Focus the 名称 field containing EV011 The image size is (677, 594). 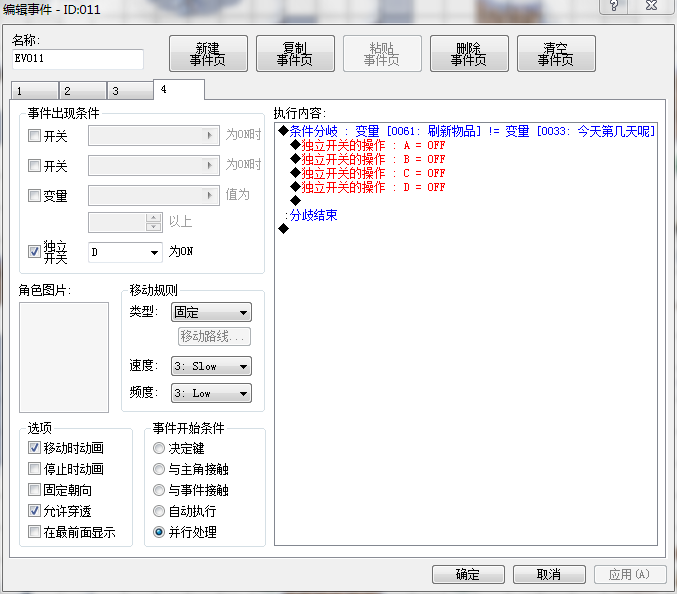pos(78,59)
